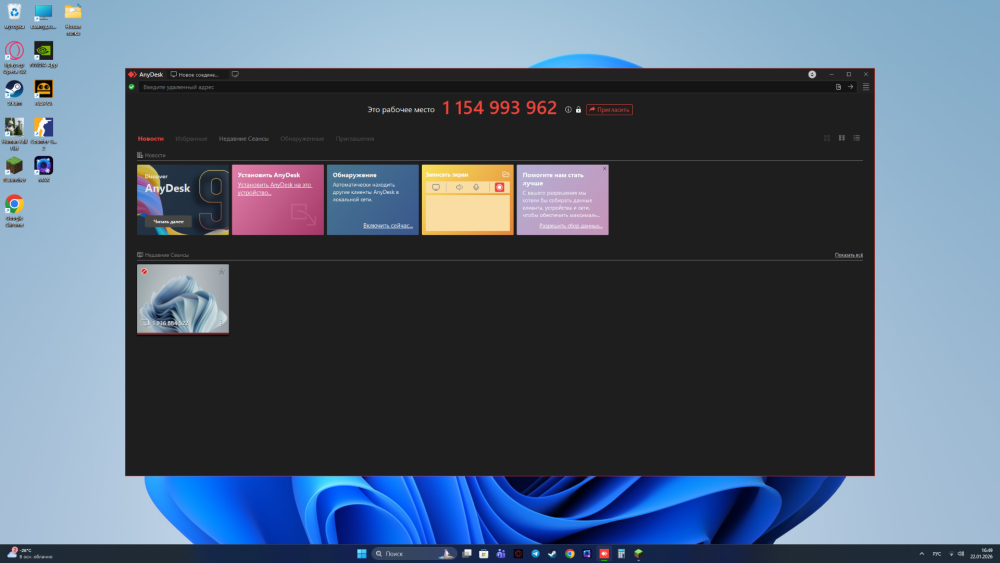Click the new session tab monitor icon
Screen dimensions: 1000x563
[x=235, y=75]
